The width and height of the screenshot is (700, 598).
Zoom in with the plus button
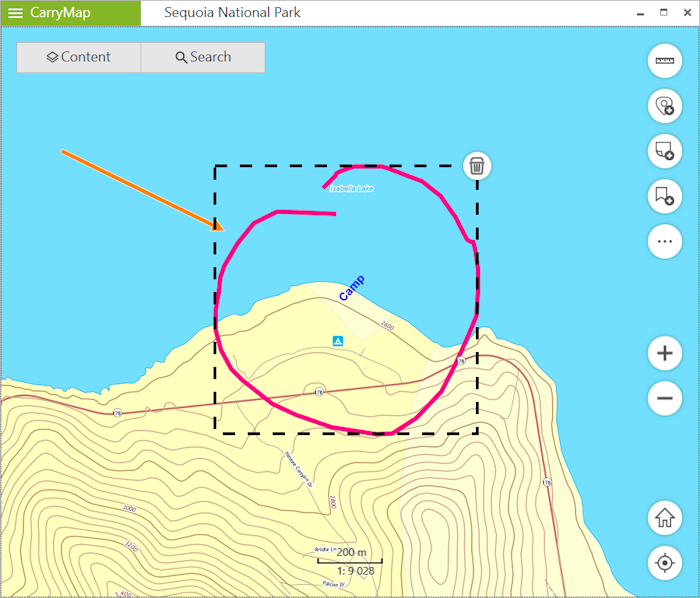tap(665, 353)
